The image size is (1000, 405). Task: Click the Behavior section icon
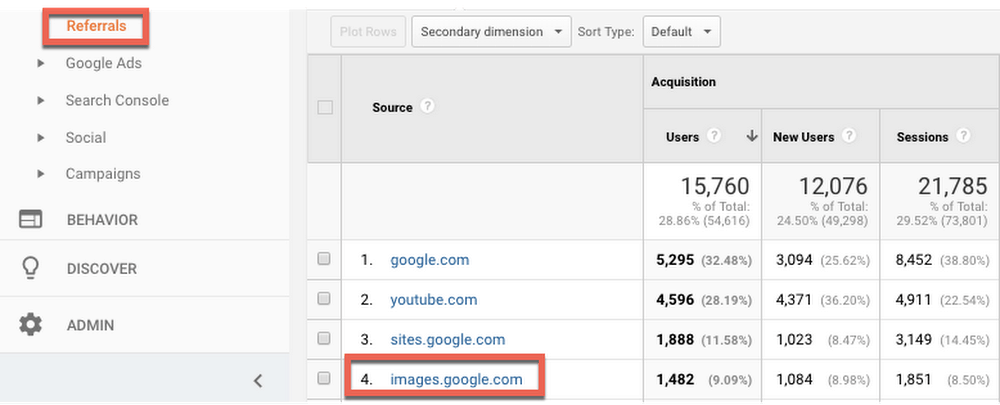click(31, 220)
